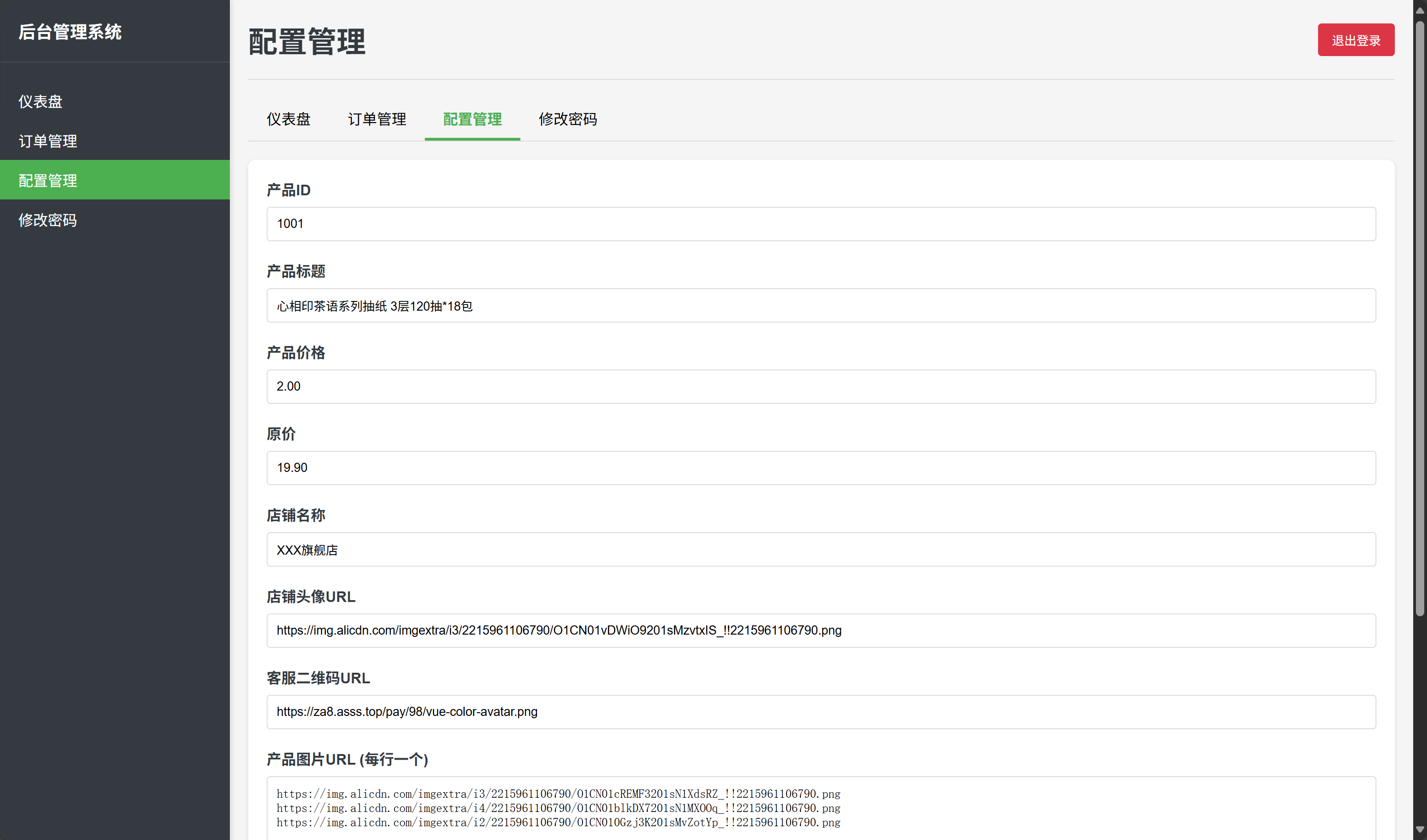Click the 产品图片URL (每行一个) label
1427x840 pixels.
pos(347,759)
